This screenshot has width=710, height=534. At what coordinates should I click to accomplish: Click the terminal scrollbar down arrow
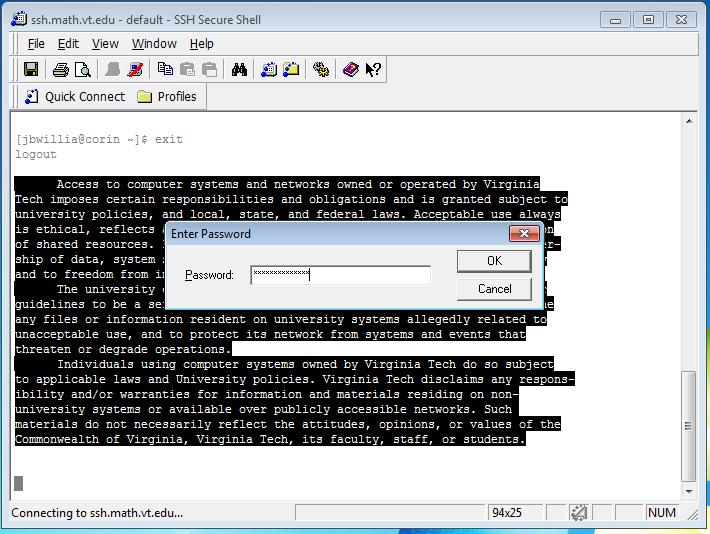point(689,491)
